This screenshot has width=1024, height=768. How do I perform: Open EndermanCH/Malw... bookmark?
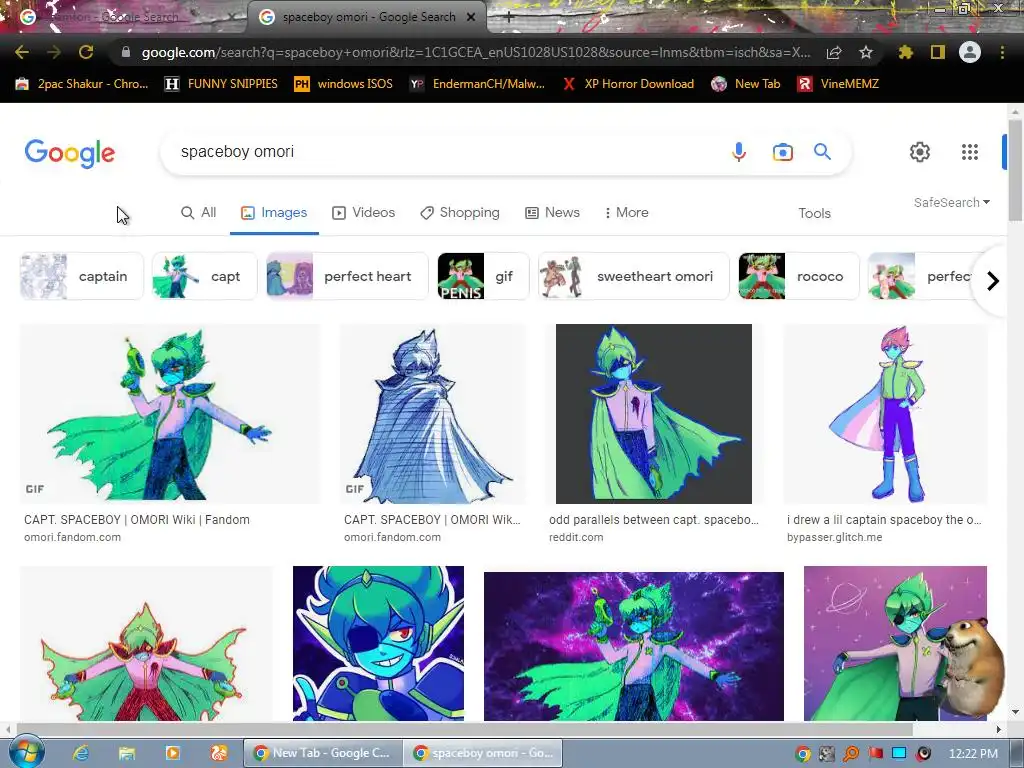pos(477,84)
